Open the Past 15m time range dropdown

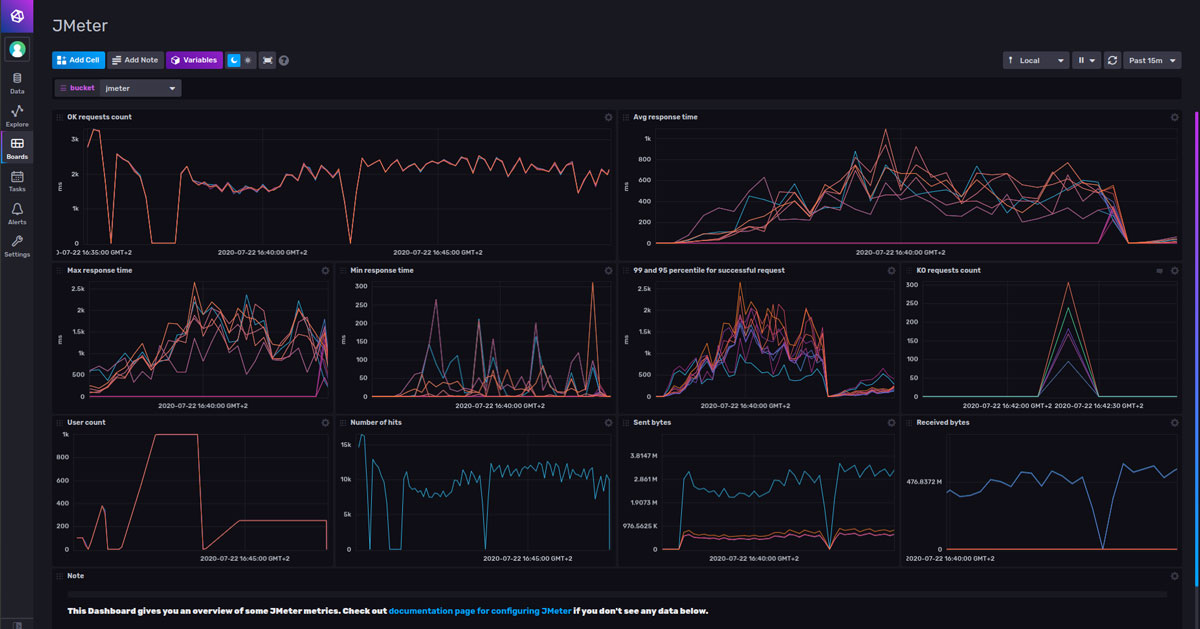pyautogui.click(x=1152, y=60)
